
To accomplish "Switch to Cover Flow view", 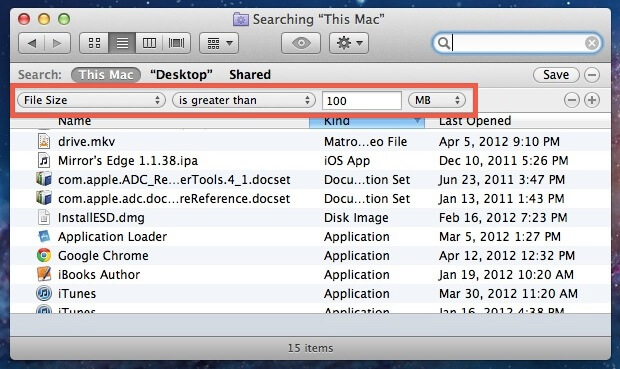I will pos(176,43).
